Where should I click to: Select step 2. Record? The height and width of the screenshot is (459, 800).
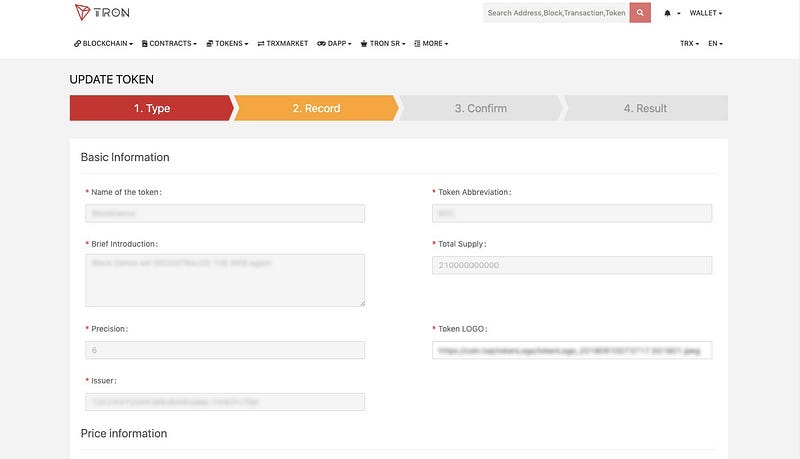316,108
